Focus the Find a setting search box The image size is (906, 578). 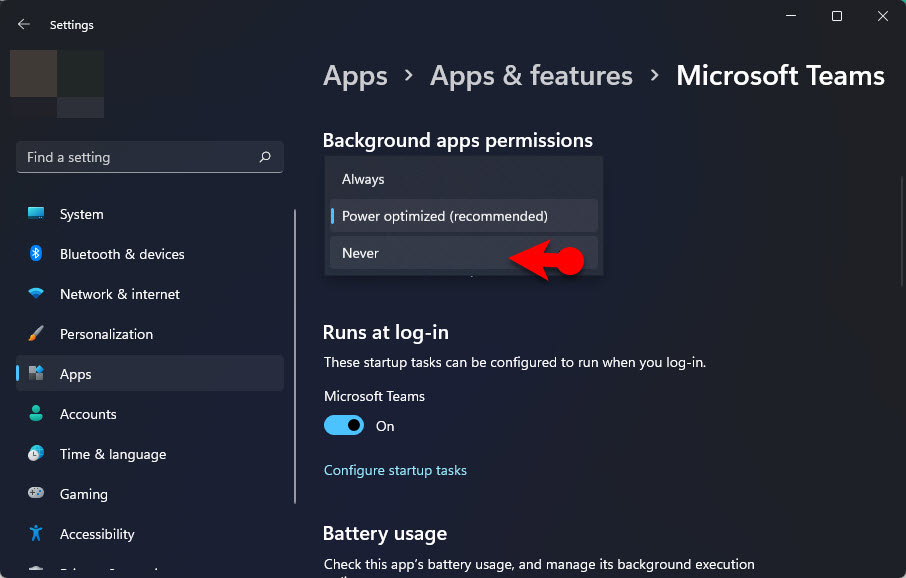(150, 157)
